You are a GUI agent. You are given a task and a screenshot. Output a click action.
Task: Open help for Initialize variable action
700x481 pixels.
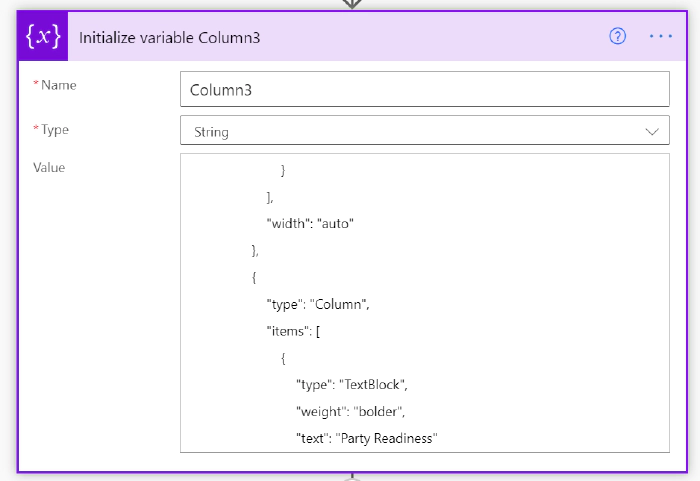click(x=617, y=37)
